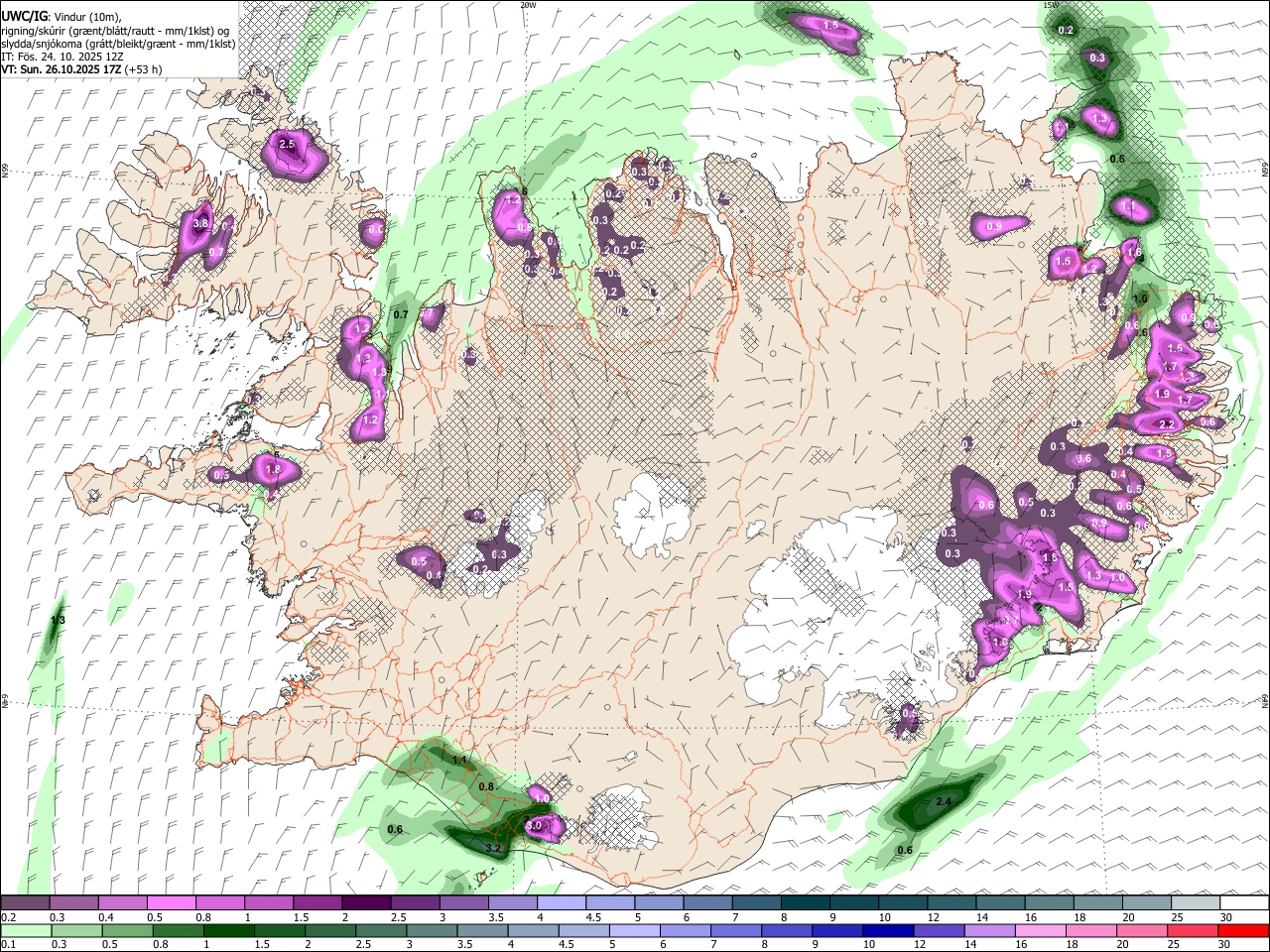Click the "2.4" value in the offshore green patch
The width and height of the screenshot is (1270, 952).
click(944, 801)
